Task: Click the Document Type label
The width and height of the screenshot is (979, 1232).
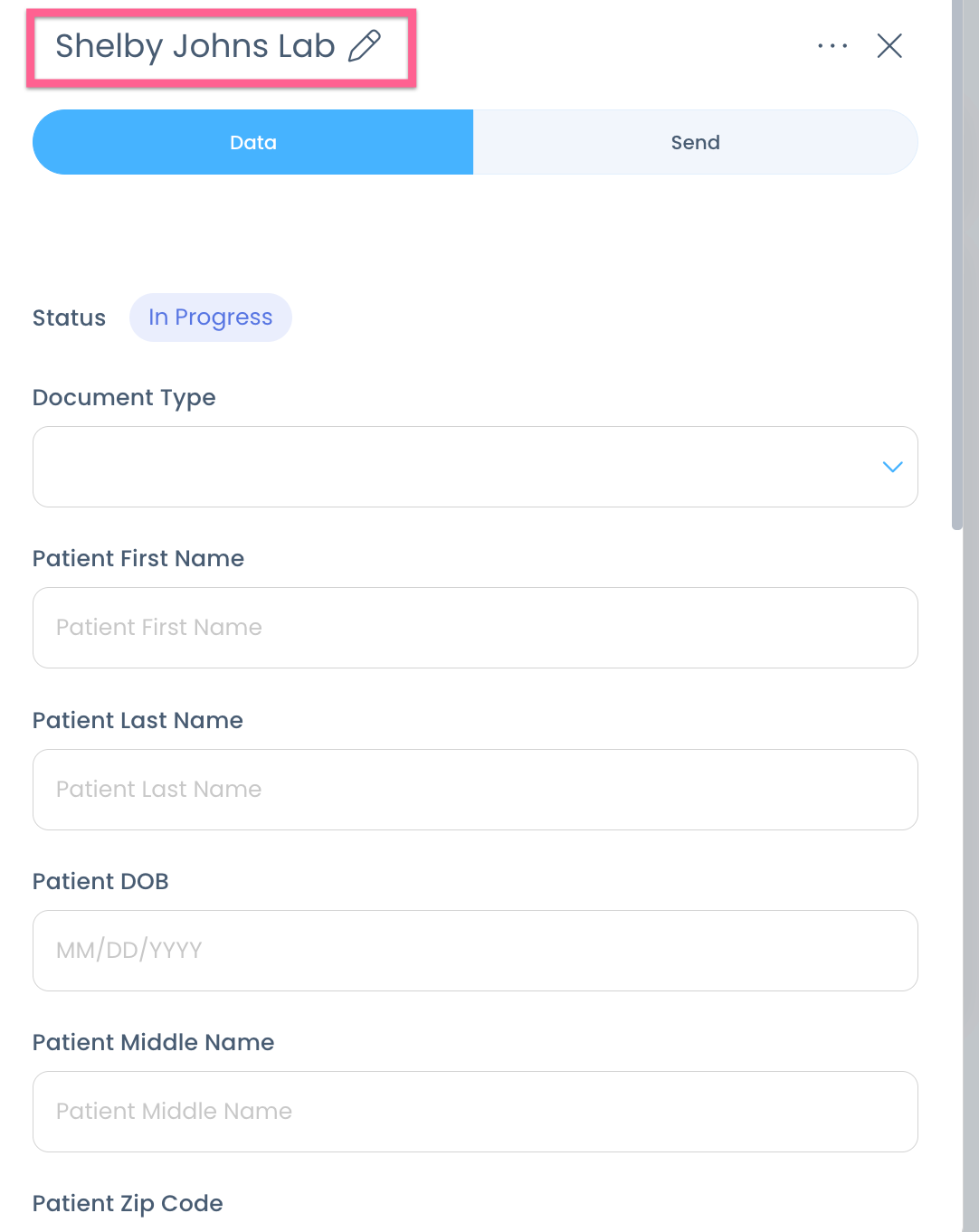Action: click(x=124, y=398)
